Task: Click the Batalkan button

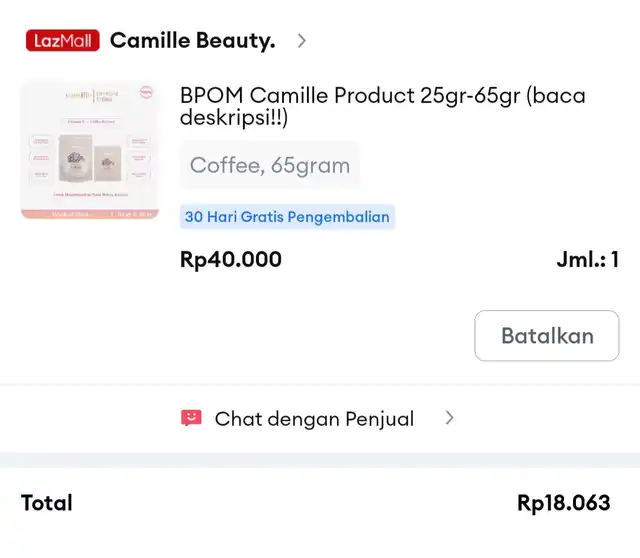Action: [547, 336]
